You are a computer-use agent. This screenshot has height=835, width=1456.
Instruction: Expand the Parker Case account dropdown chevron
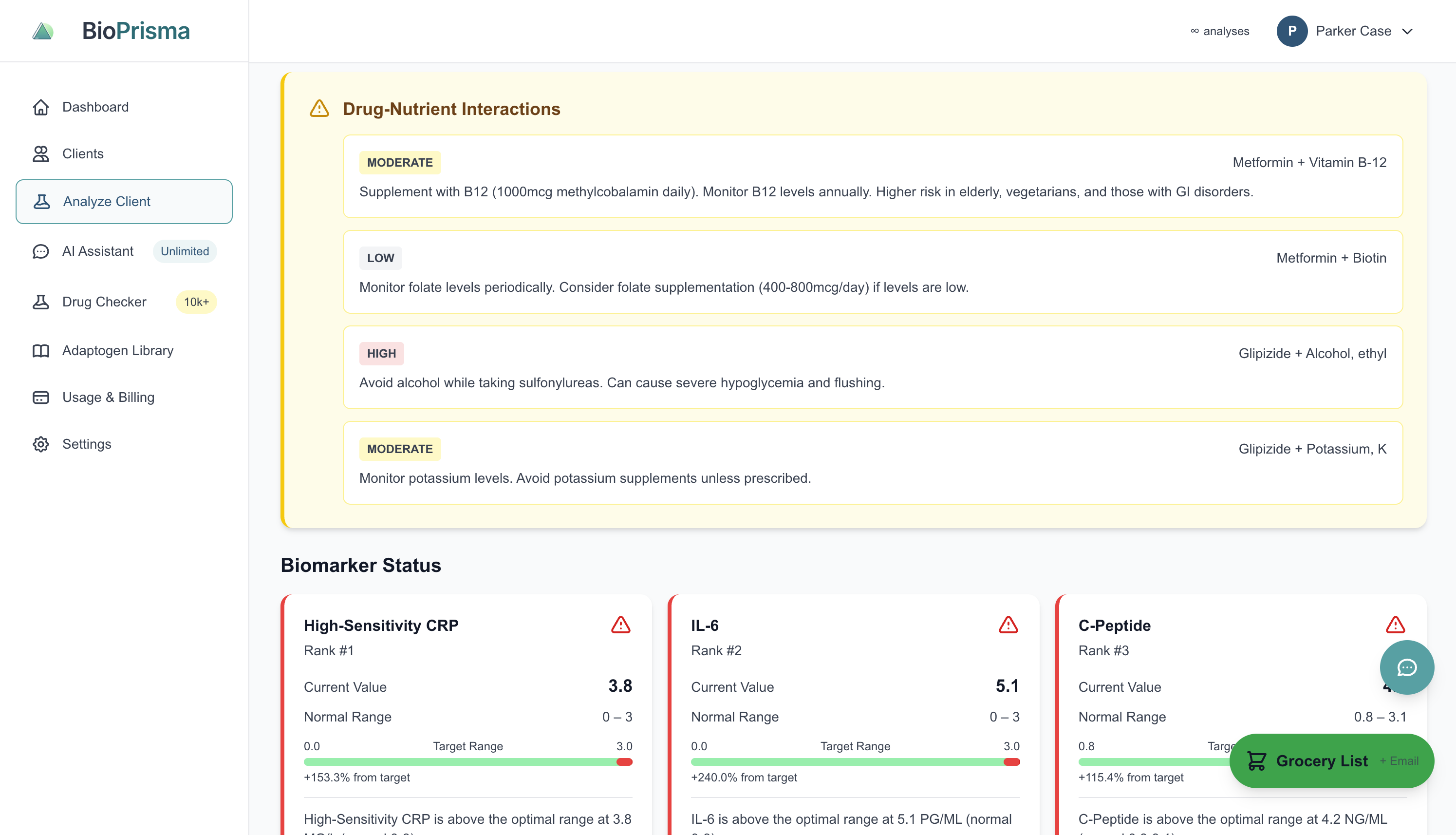coord(1407,31)
